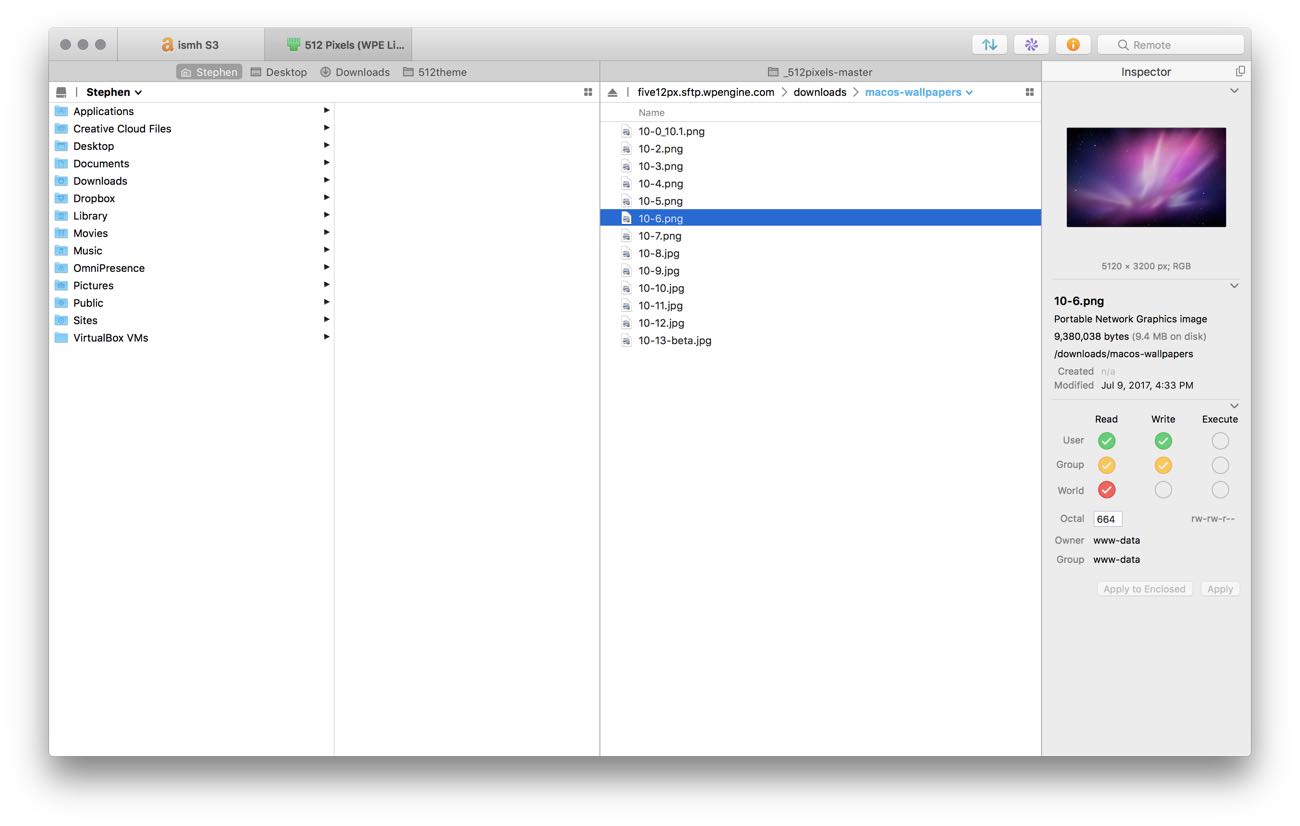Image resolution: width=1300 pixels, height=826 pixels.
Task: Click the Downloads folder icon in list
Action: tap(62, 181)
